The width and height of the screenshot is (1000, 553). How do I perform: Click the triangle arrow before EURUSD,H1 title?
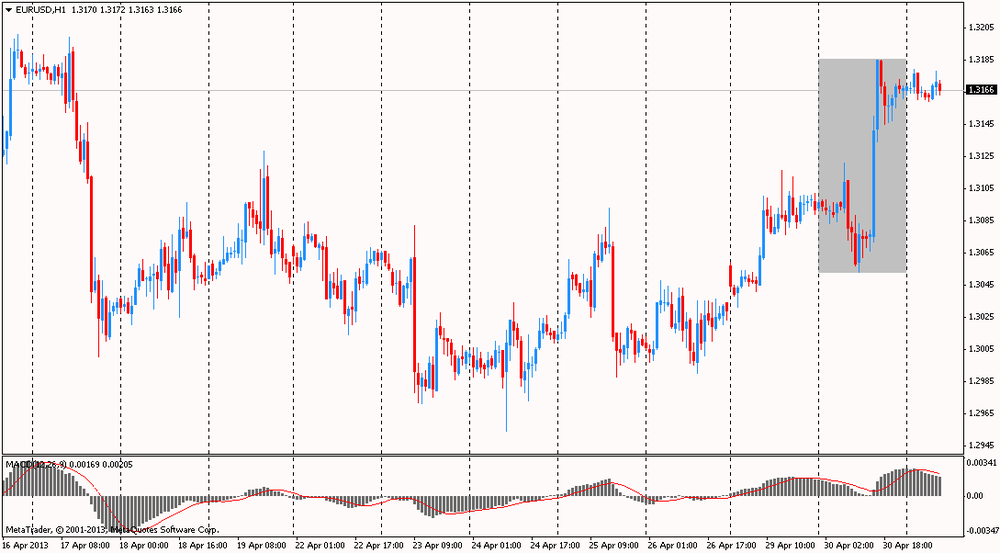pyautogui.click(x=7, y=9)
